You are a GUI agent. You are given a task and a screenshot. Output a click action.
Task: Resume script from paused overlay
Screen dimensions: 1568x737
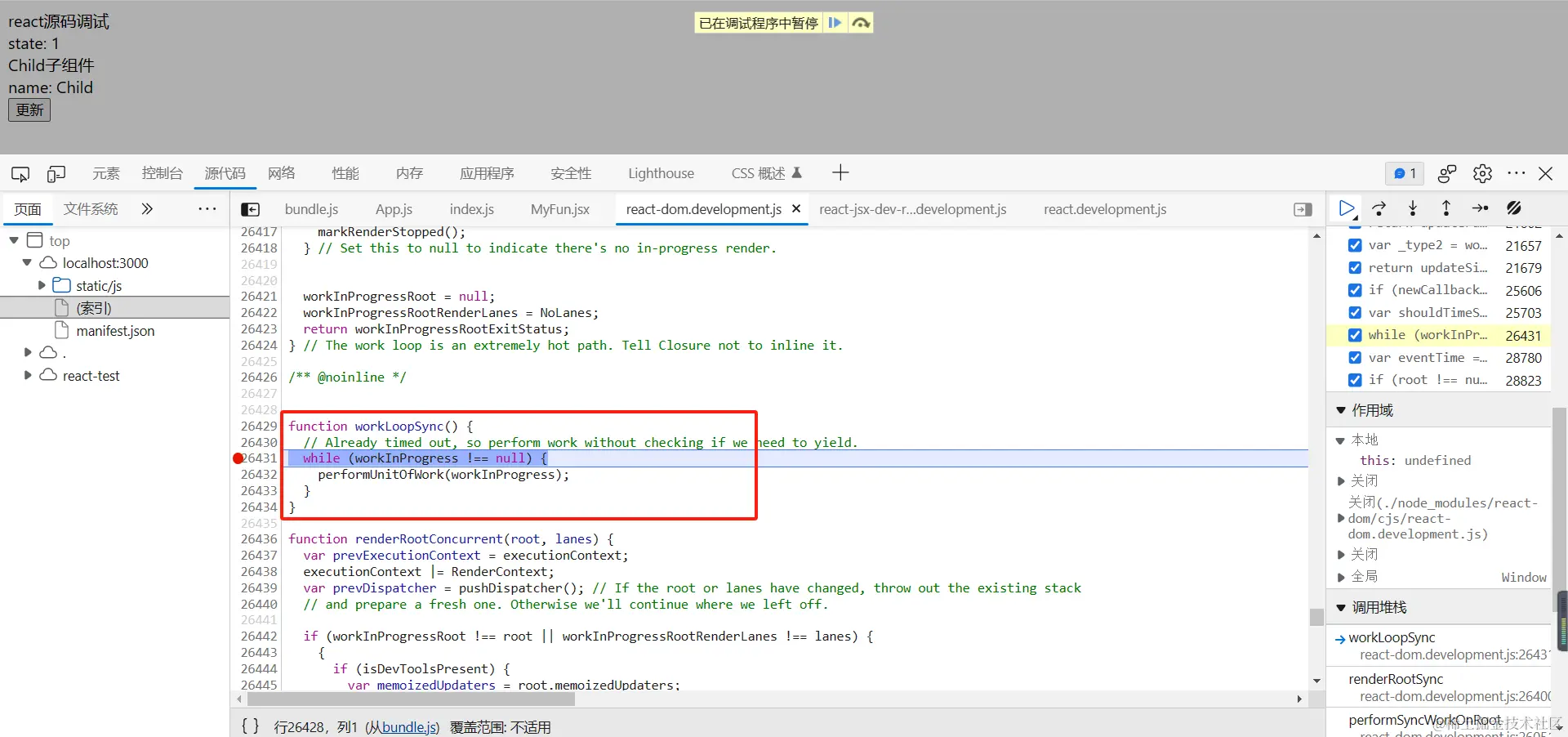point(835,23)
